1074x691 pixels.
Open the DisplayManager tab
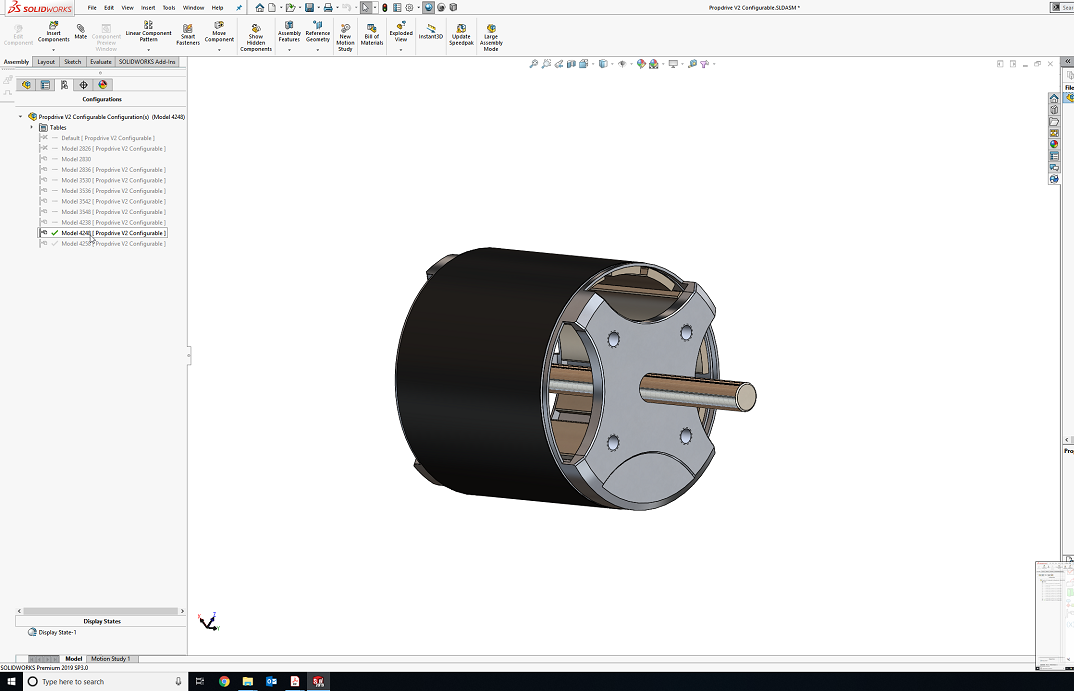coord(103,85)
